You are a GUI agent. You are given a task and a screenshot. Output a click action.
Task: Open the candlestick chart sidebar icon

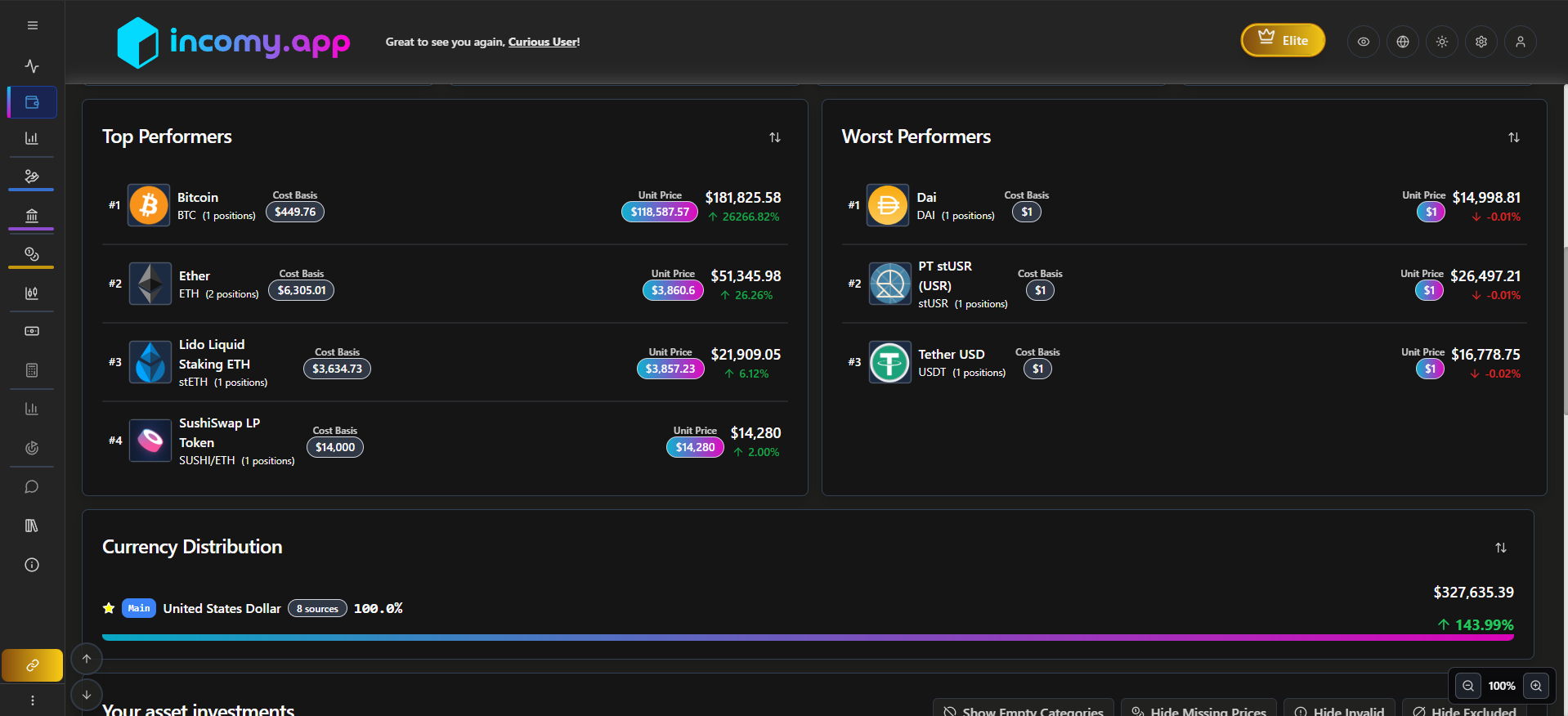32,293
